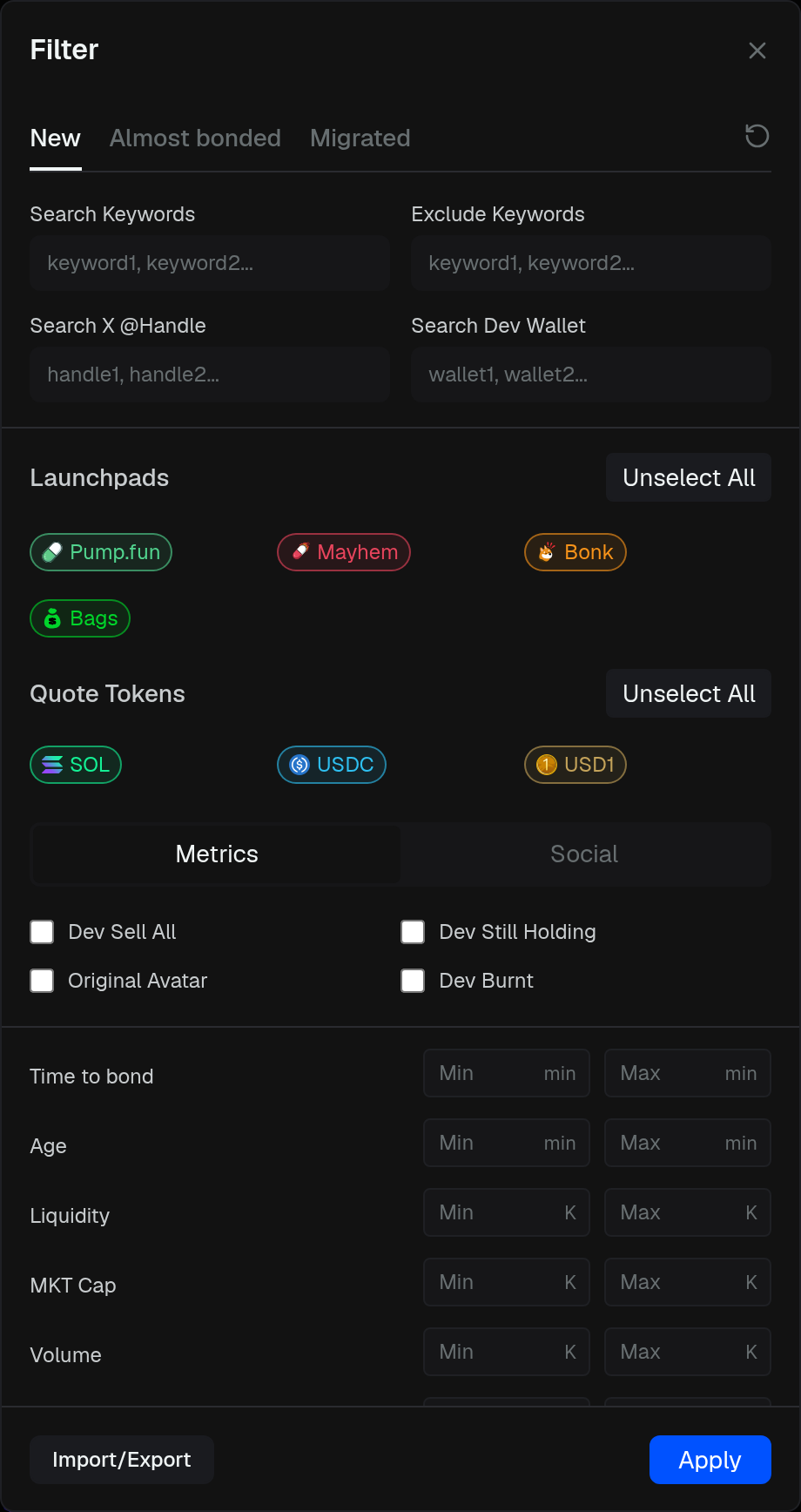Toggle the SOL quote token chip

76,765
